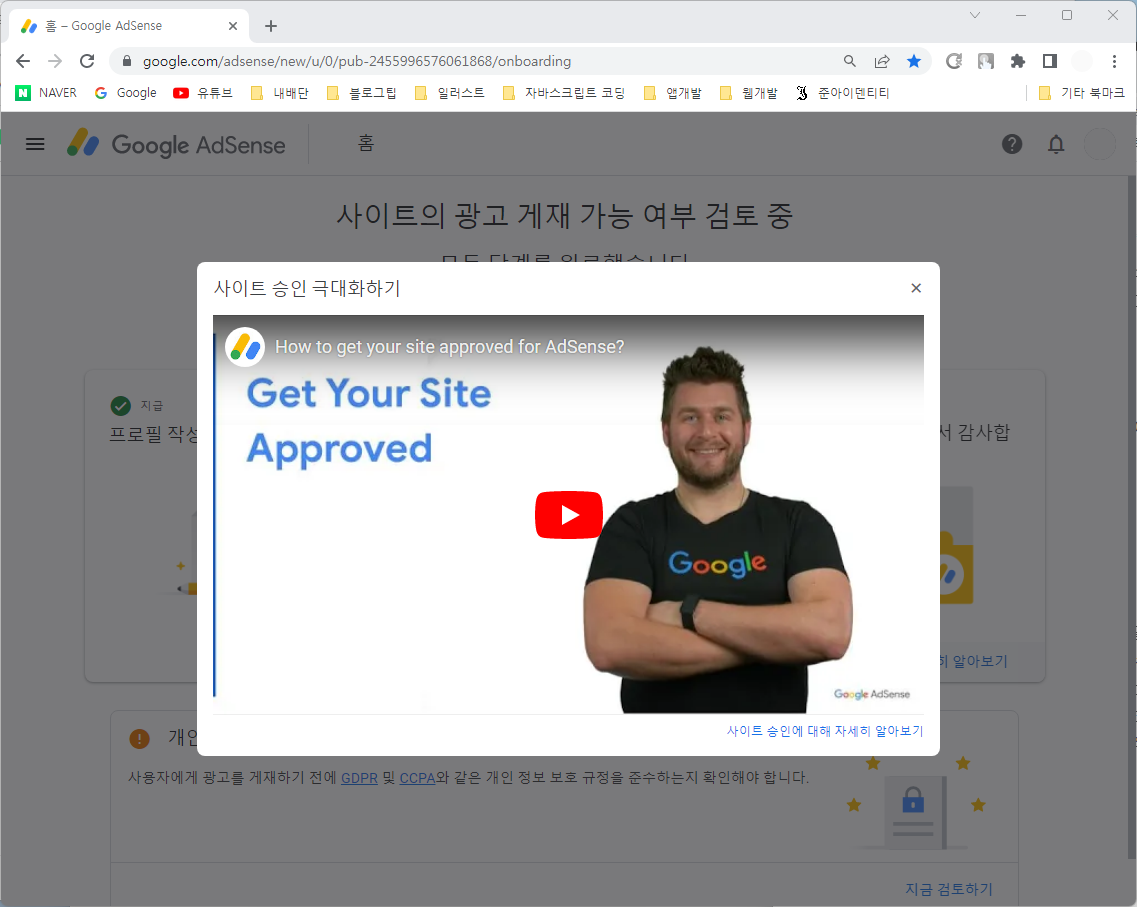Click the refresh-style extension icon
This screenshot has height=907, width=1137.
point(954,61)
